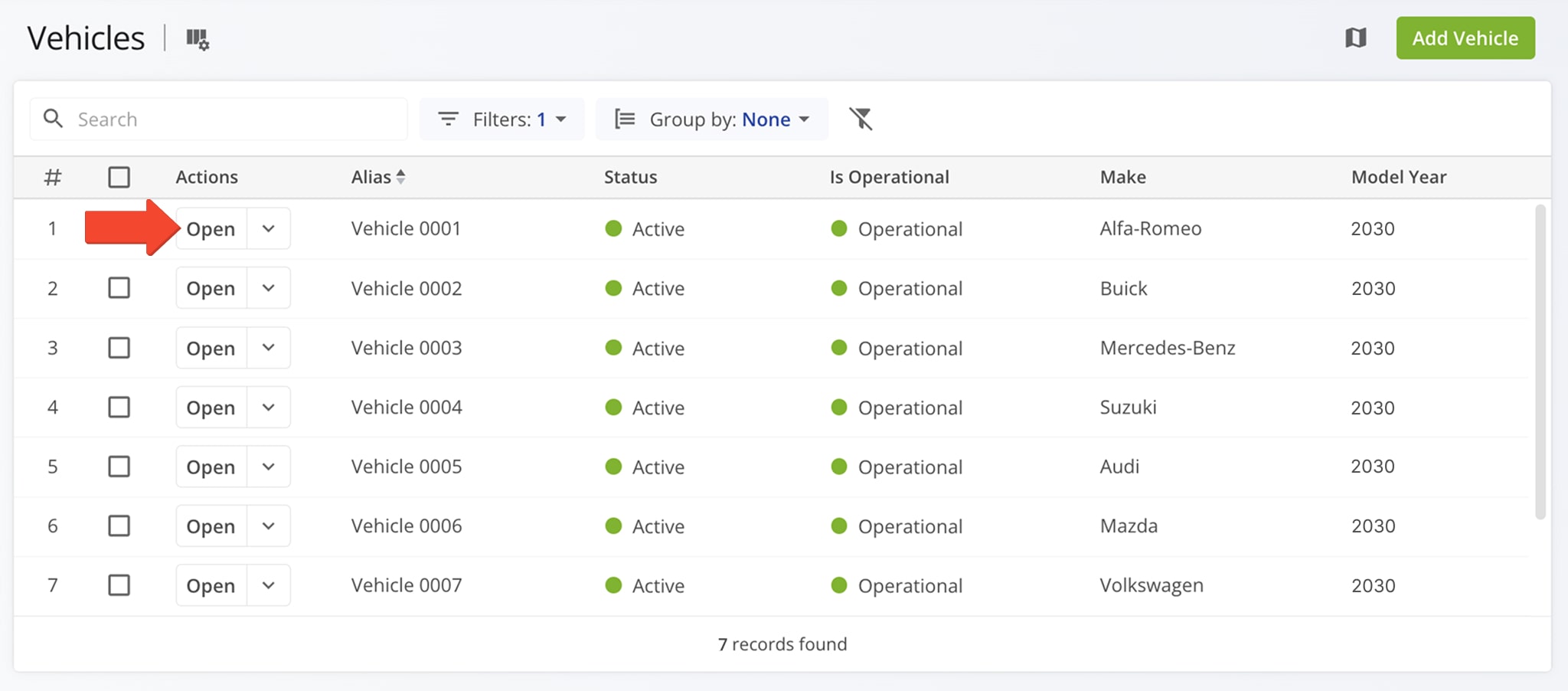Click the Volkswagen make cell
Image resolution: width=1568 pixels, height=691 pixels.
point(1151,586)
